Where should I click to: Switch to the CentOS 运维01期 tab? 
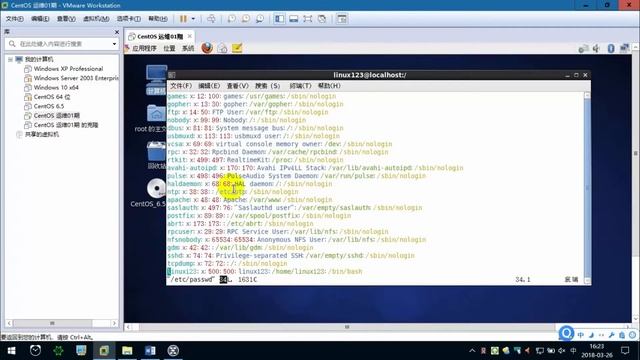160,36
